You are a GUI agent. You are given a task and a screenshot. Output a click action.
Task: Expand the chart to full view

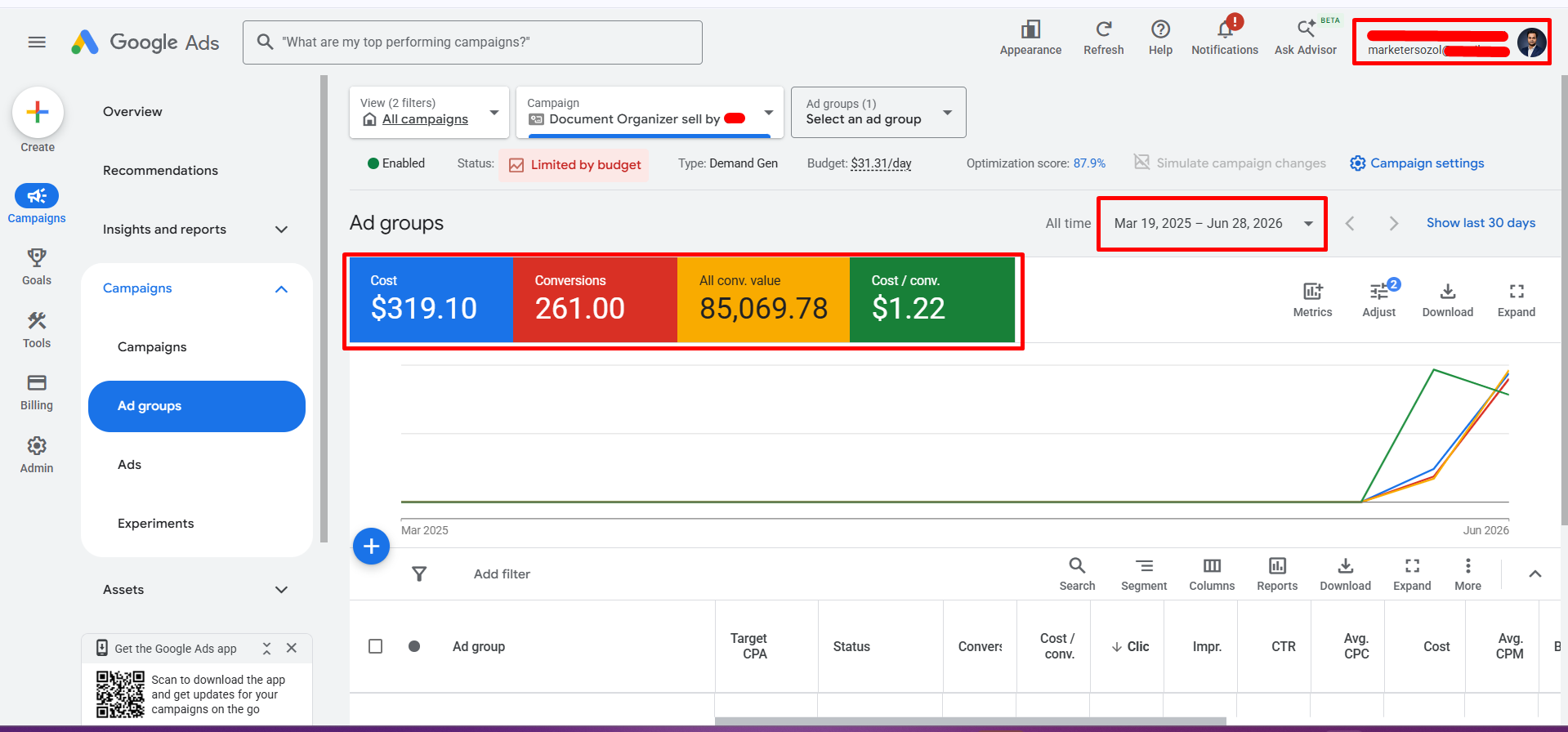tap(1517, 300)
